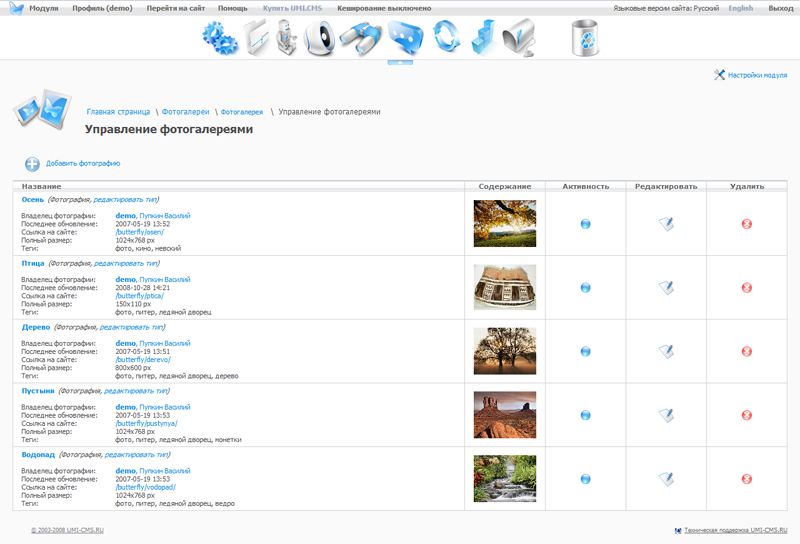Open the gears settings module icon
This screenshot has width=800, height=544.
click(x=220, y=38)
